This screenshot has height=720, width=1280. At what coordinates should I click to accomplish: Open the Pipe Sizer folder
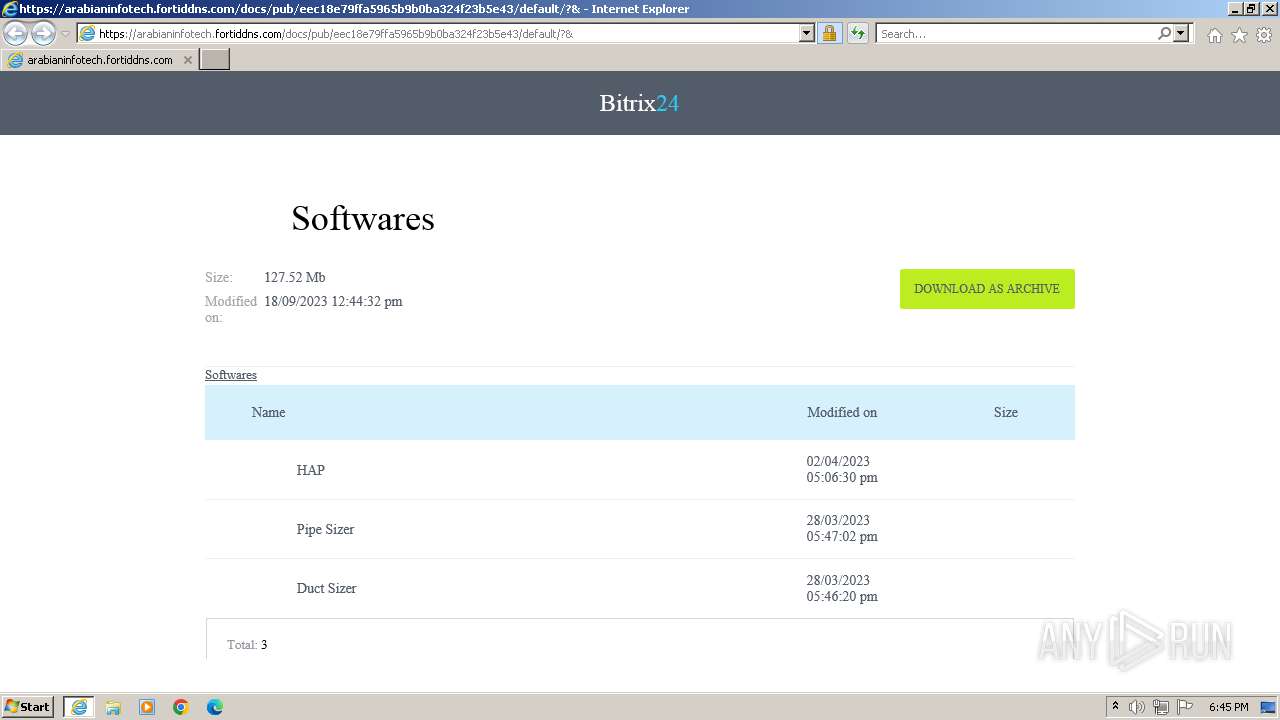[x=325, y=529]
